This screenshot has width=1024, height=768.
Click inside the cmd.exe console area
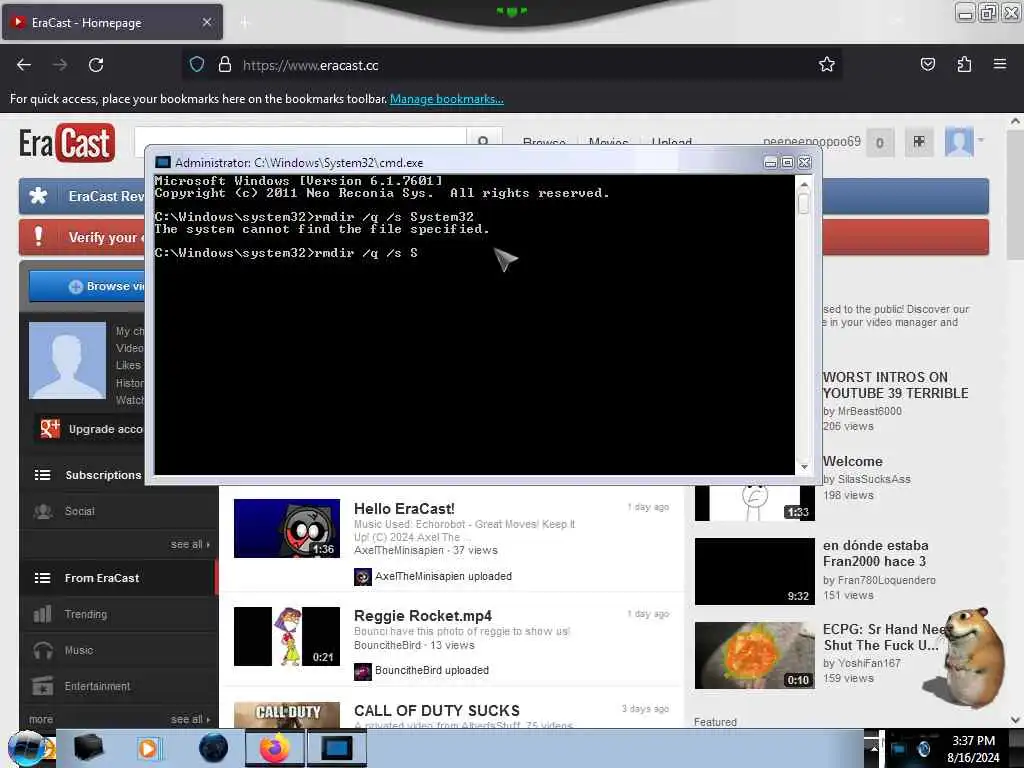click(474, 325)
